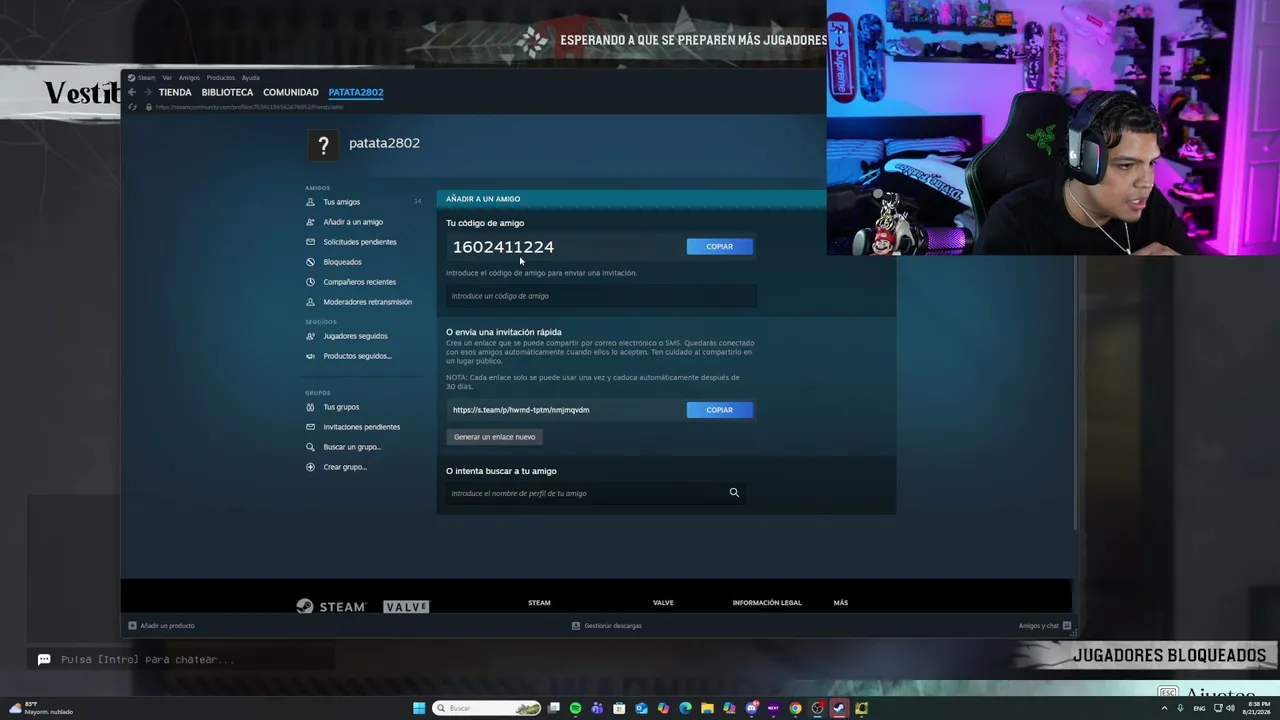Show hidden system tray icons

pos(1163,708)
